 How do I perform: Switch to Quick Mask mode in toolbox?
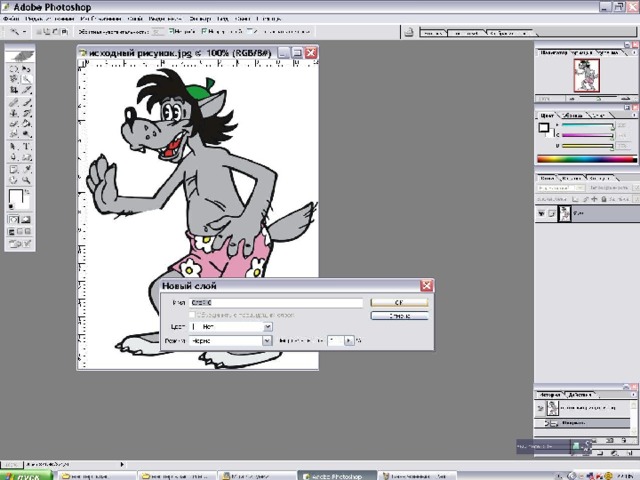(x=26, y=220)
